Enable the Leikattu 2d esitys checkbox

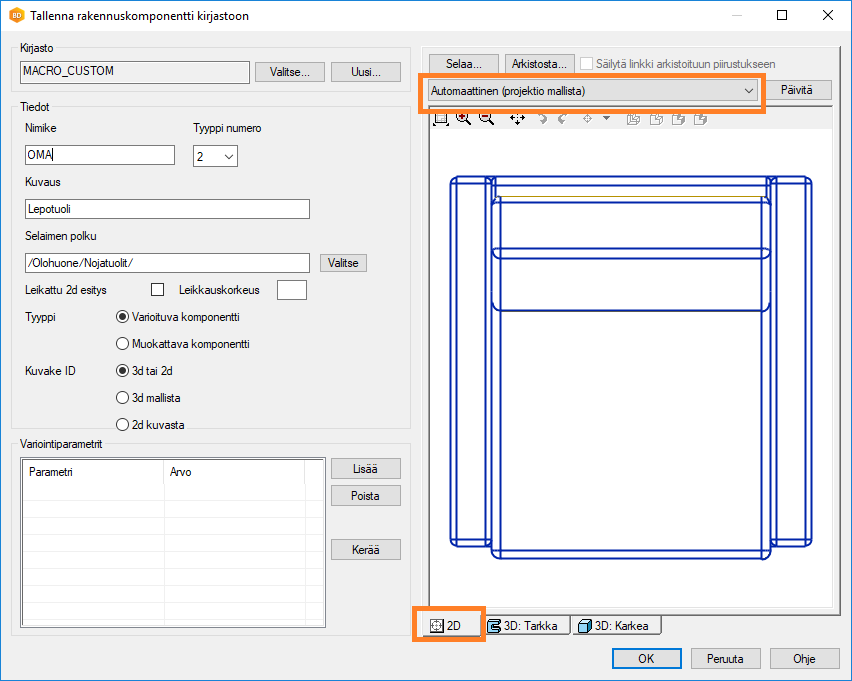(x=157, y=290)
